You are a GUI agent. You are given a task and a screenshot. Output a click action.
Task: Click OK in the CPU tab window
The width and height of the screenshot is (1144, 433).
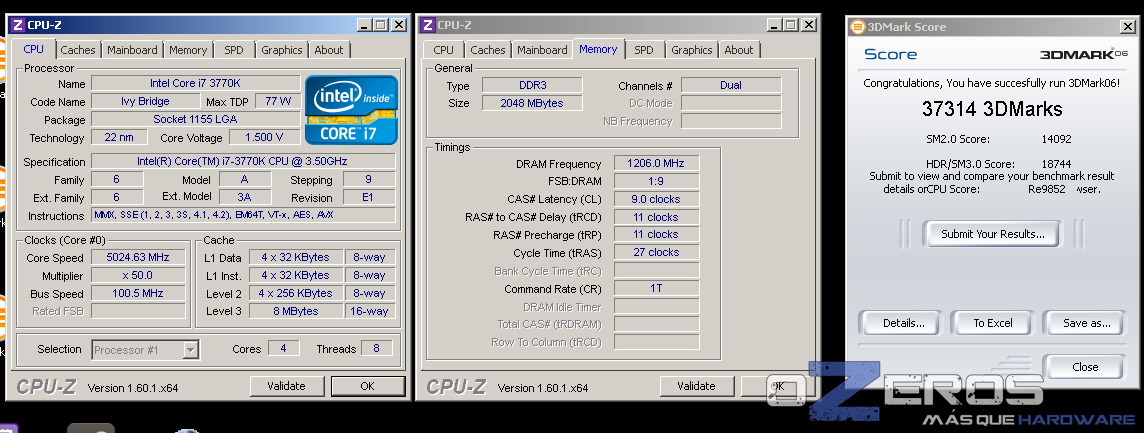368,386
